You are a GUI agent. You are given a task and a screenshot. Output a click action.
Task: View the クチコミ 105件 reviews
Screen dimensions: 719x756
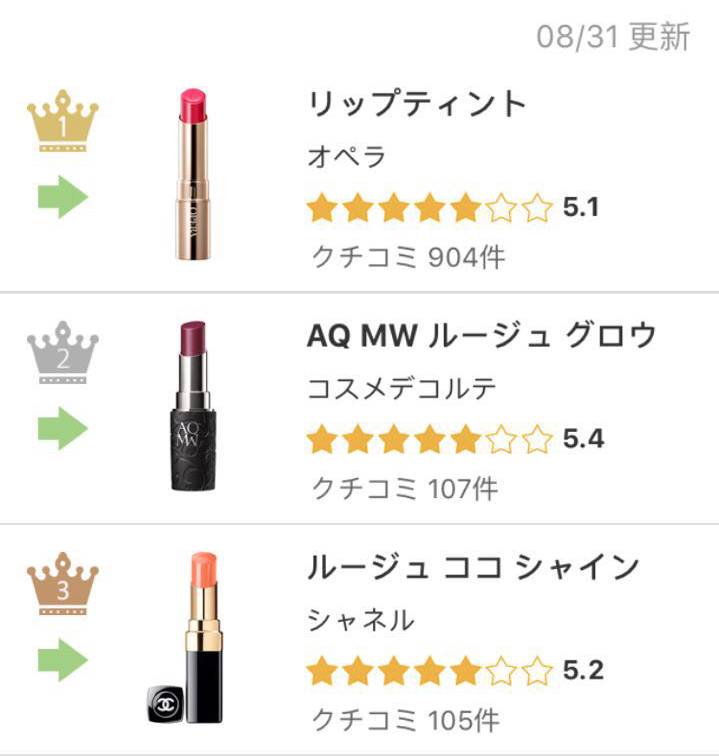pyautogui.click(x=405, y=719)
